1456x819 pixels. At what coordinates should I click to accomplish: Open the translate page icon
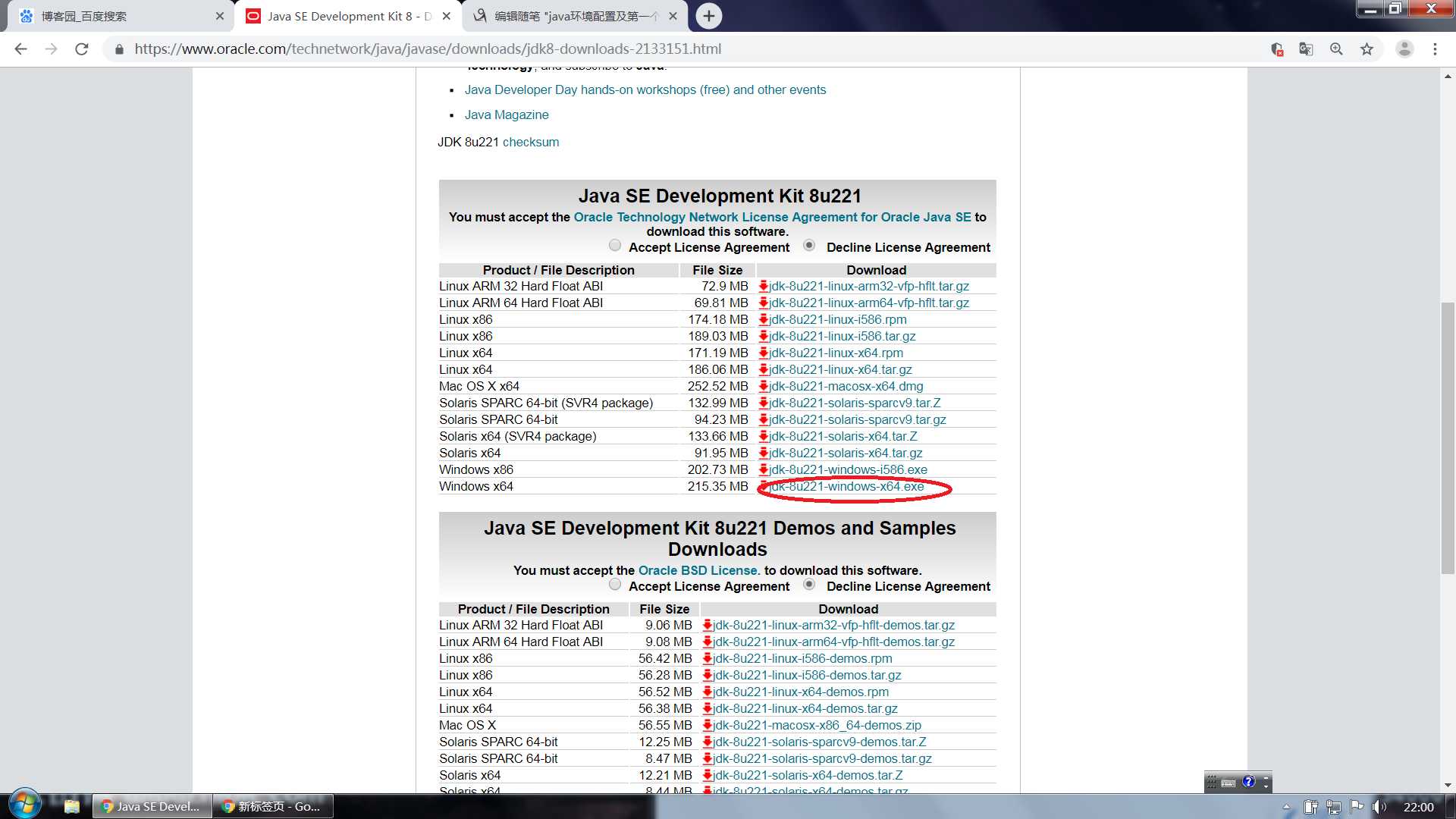coord(1306,49)
